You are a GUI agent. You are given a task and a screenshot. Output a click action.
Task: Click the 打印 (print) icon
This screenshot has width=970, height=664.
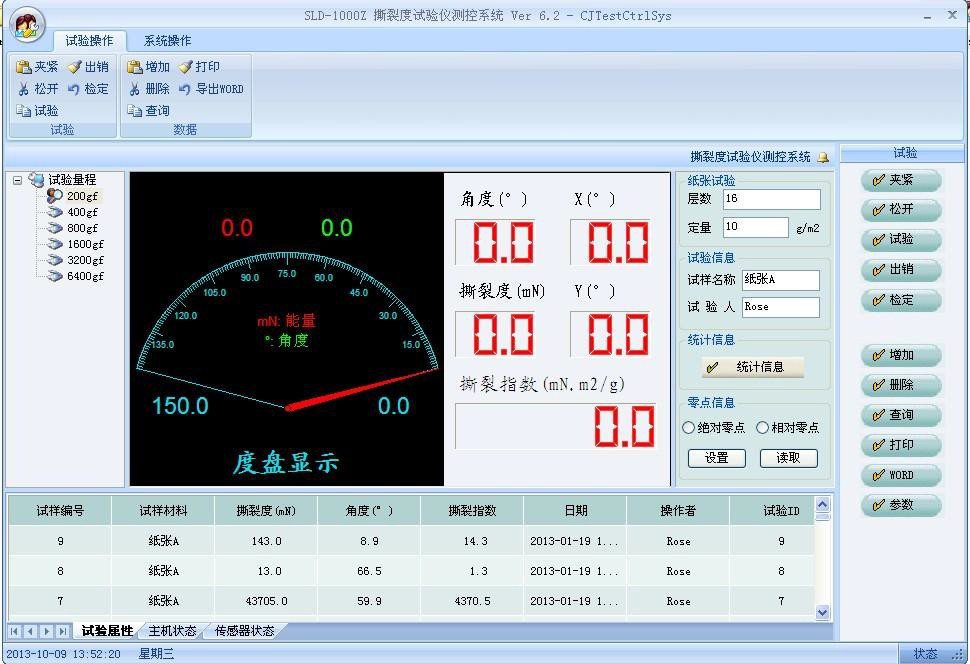point(204,66)
